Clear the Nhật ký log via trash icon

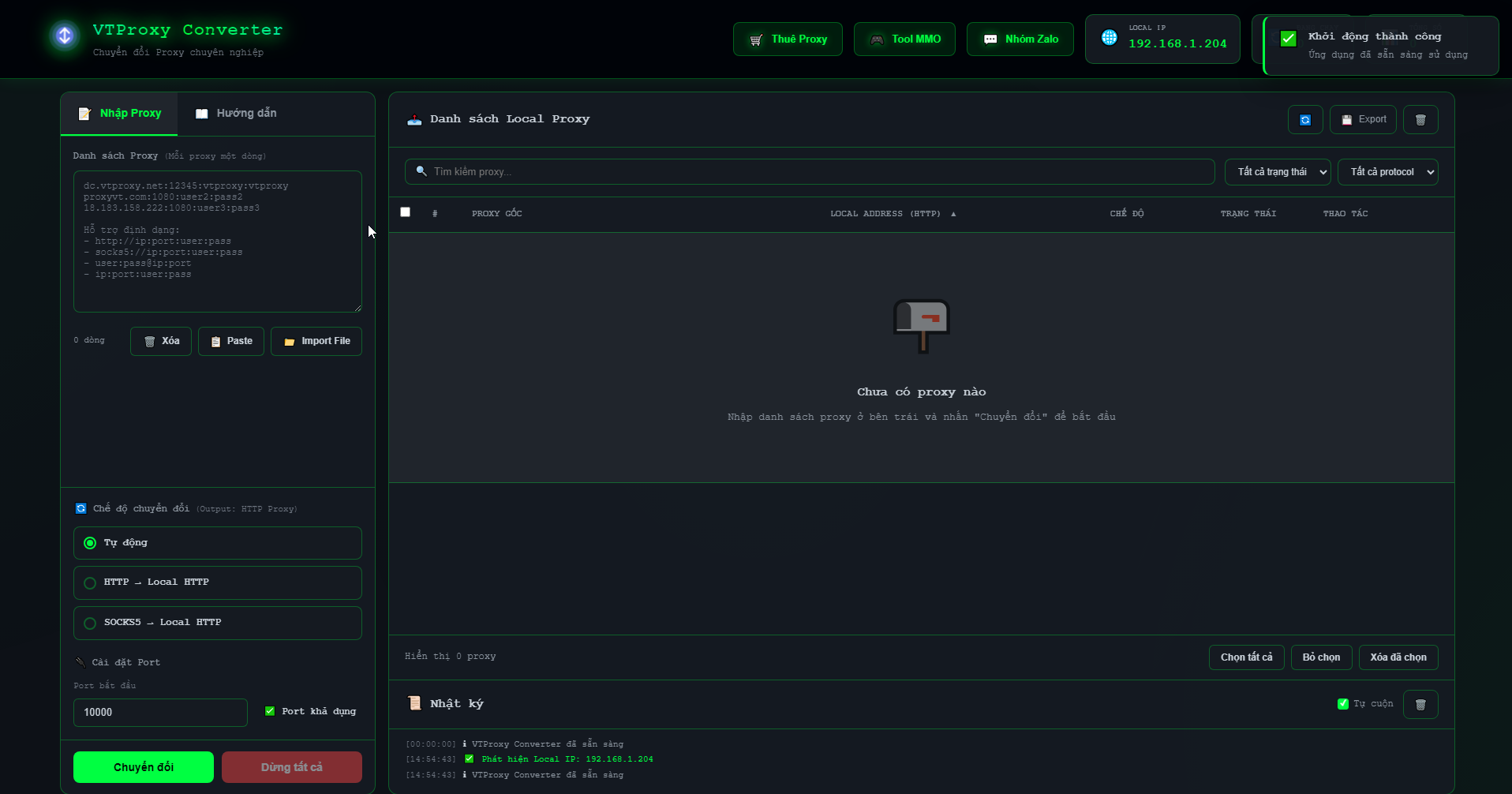(x=1421, y=704)
